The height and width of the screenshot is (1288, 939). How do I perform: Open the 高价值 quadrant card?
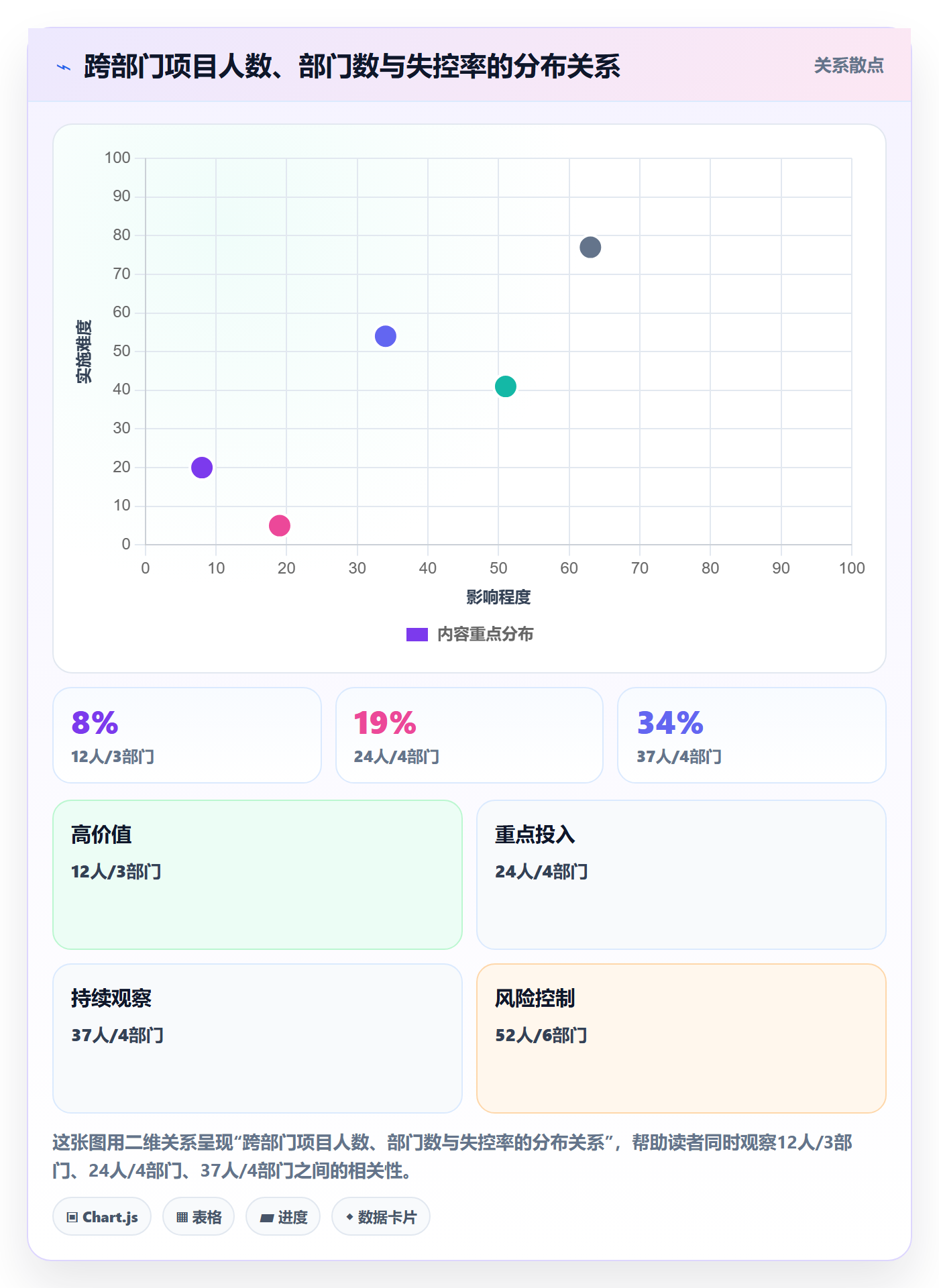(258, 875)
